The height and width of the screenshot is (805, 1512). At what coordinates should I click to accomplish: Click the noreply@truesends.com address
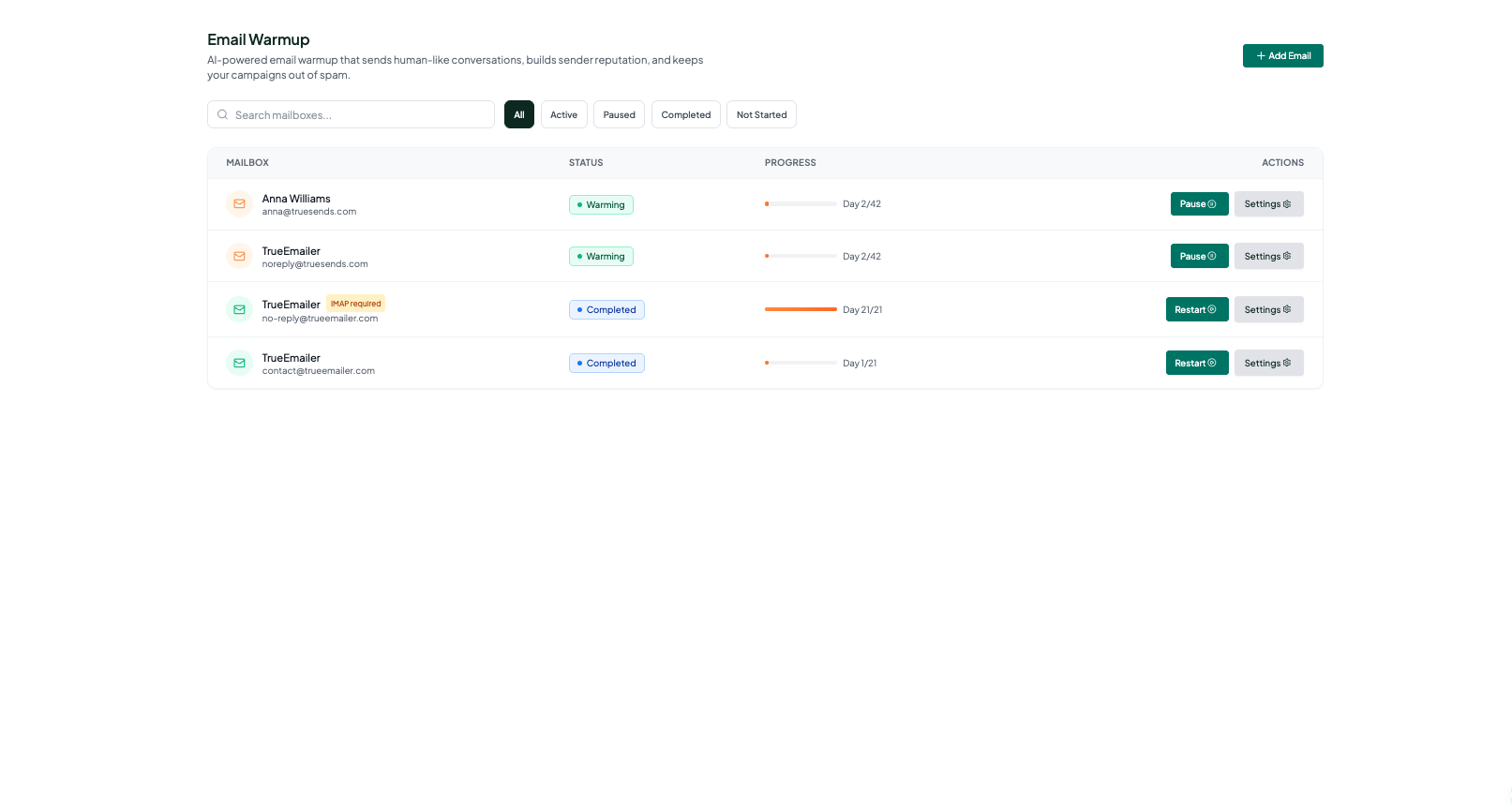pyautogui.click(x=315, y=264)
